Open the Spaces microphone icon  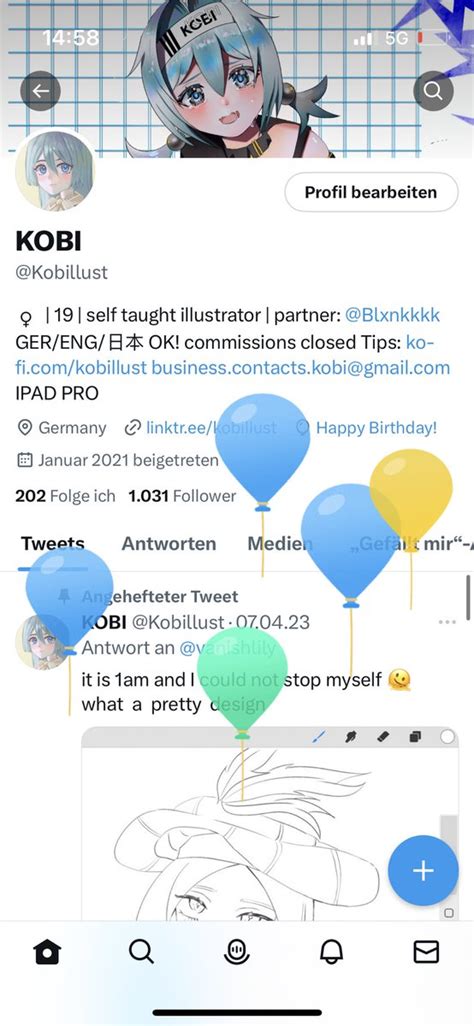(x=236, y=953)
